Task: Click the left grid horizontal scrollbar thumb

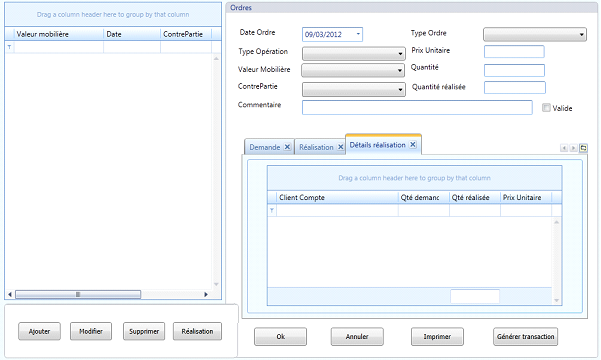Action: [x=78, y=294]
